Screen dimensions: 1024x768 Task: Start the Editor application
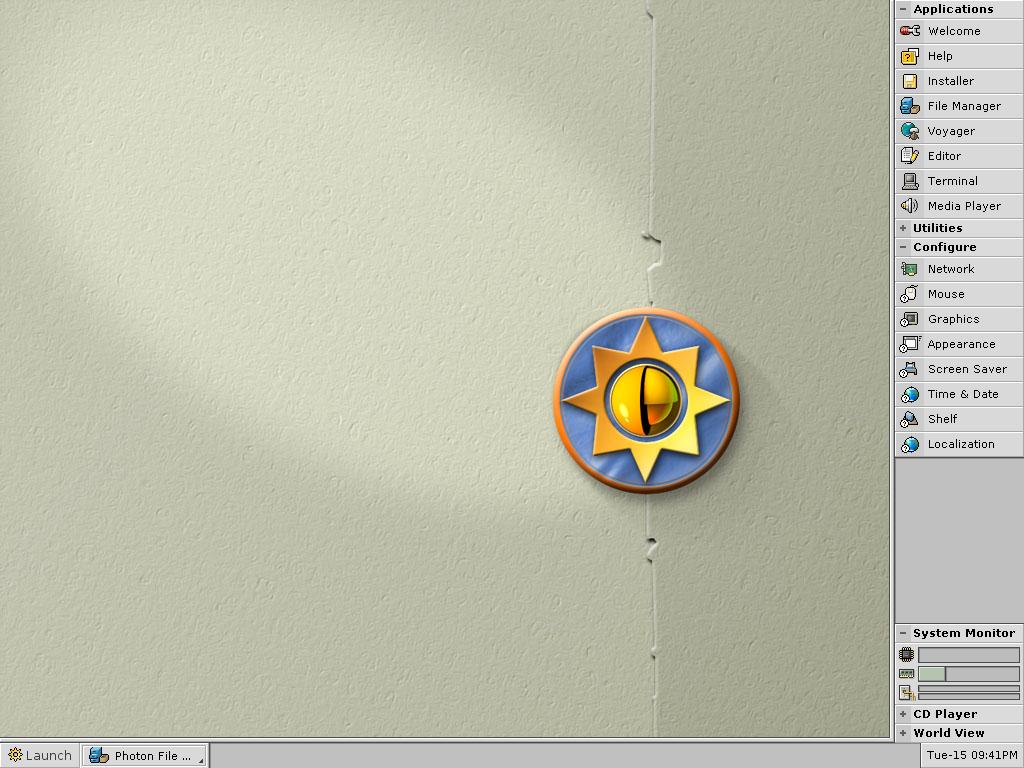(958, 156)
